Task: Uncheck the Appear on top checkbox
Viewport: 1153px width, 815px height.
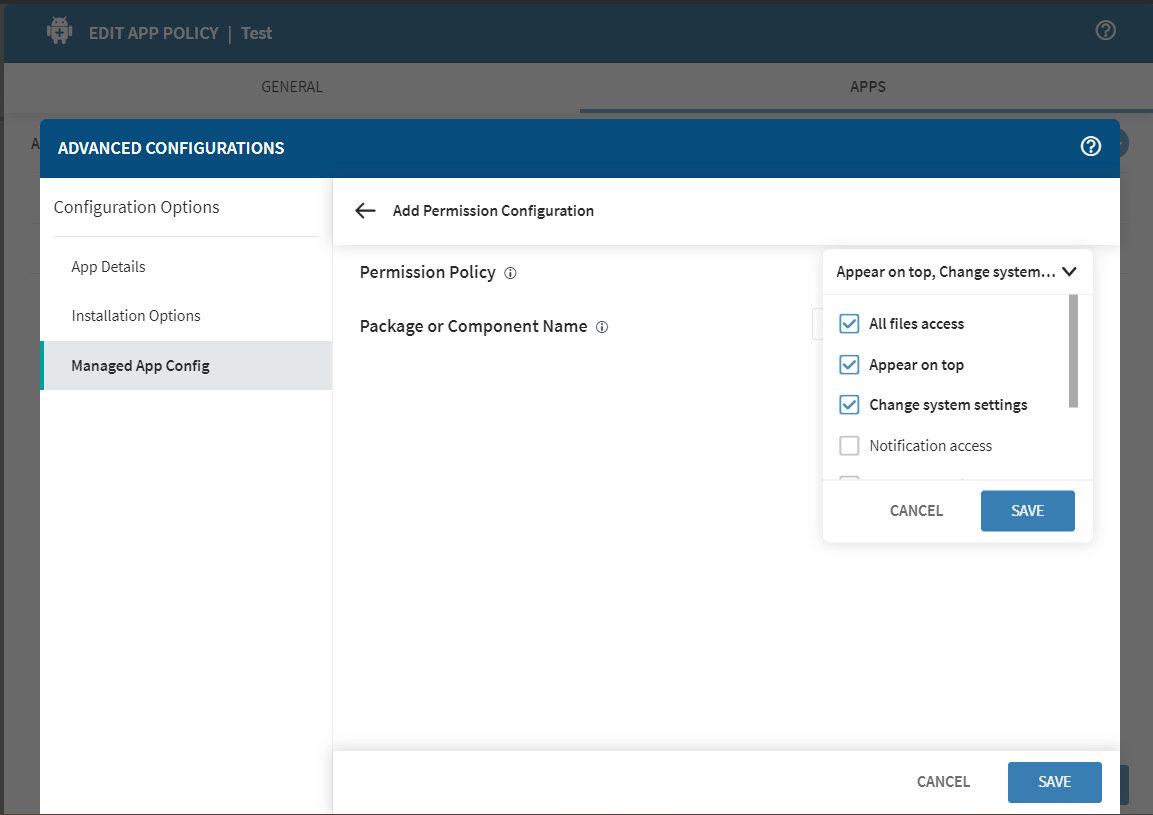Action: (849, 365)
